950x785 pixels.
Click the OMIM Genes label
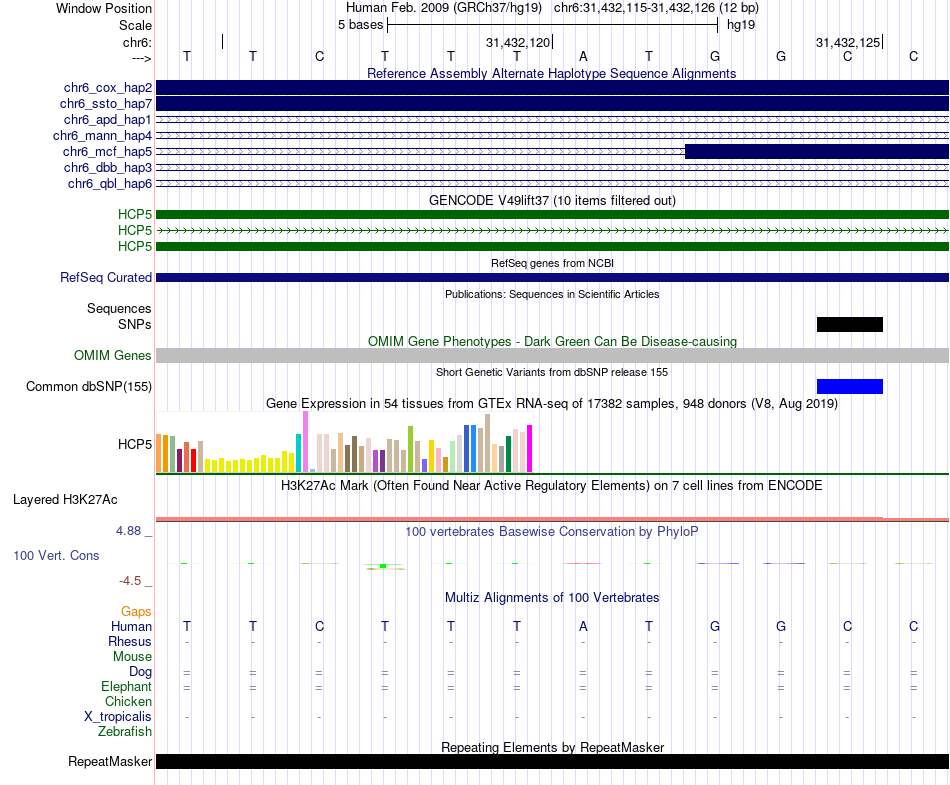112,356
